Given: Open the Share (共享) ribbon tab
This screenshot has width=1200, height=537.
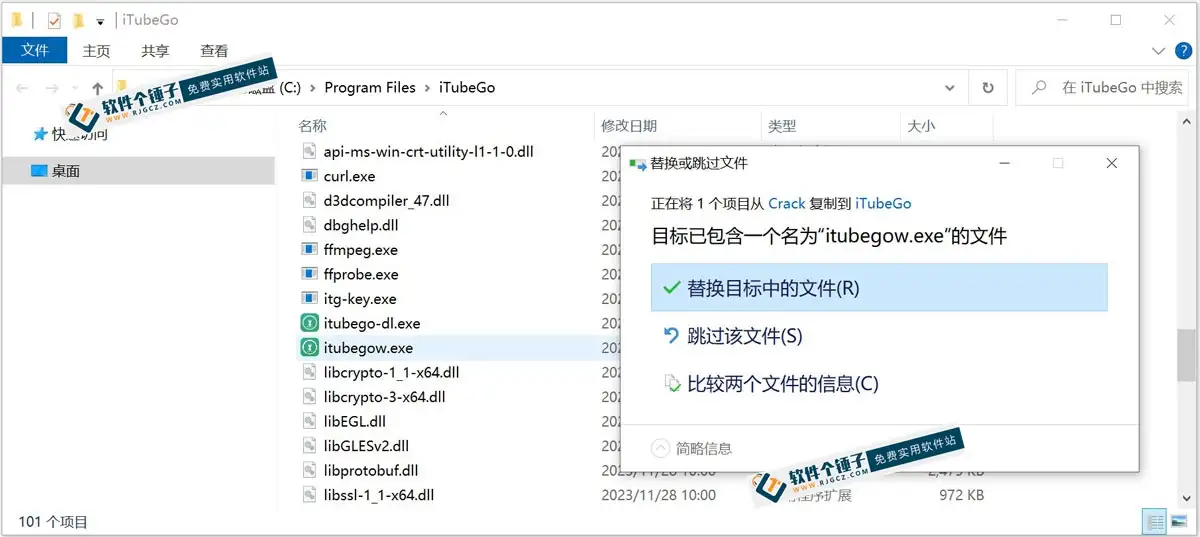Looking at the screenshot, I should (x=155, y=50).
